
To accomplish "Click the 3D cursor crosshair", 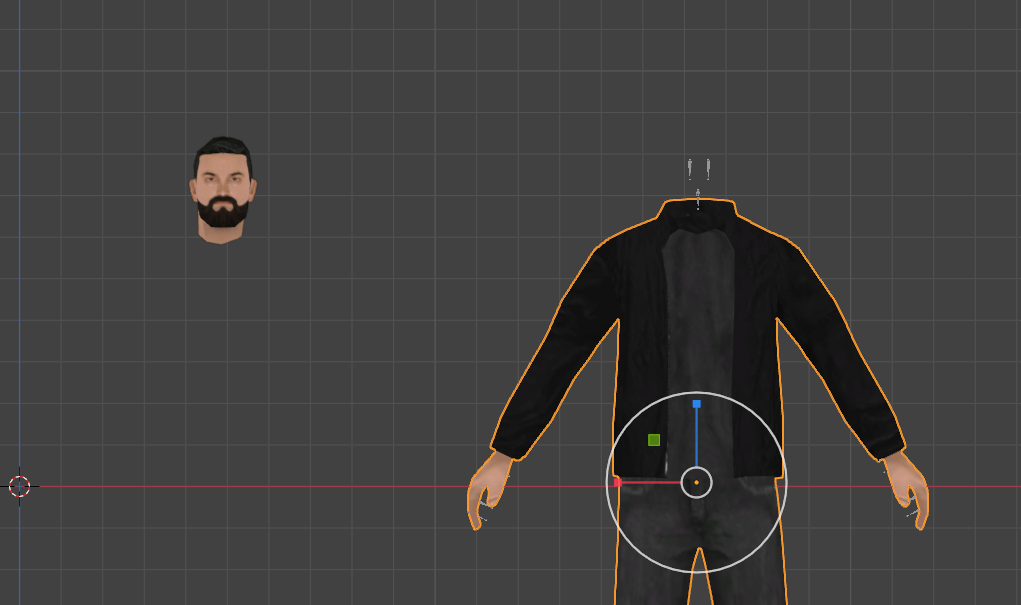I will 20,486.
